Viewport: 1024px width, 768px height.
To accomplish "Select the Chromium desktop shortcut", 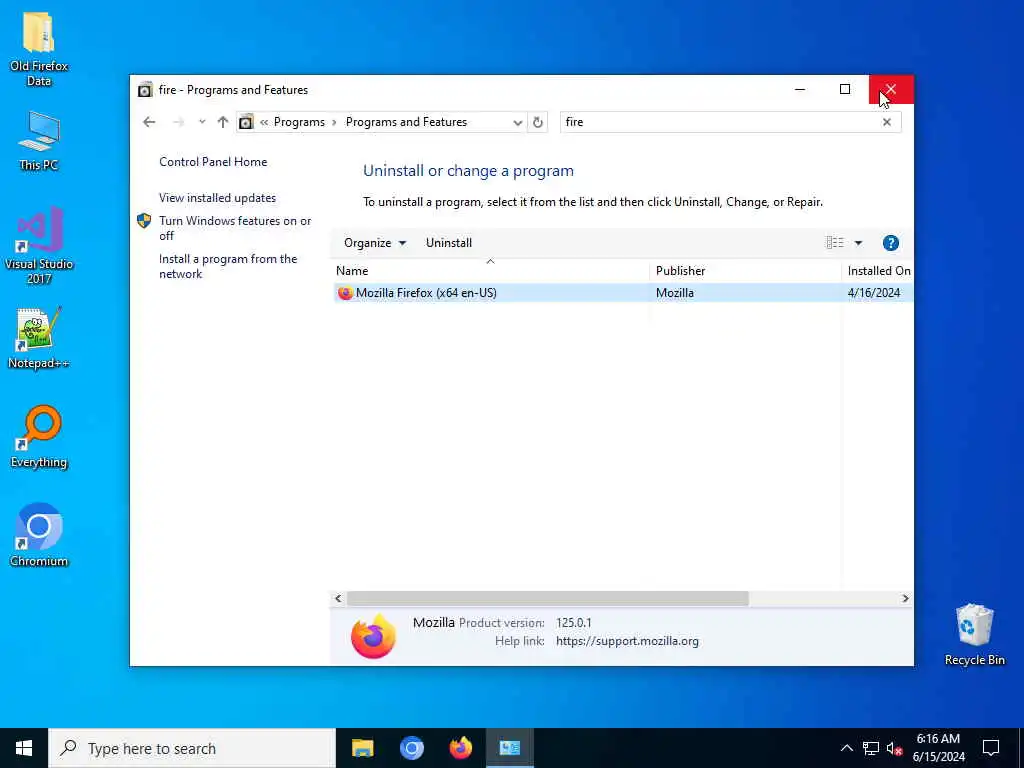I will 39,535.
